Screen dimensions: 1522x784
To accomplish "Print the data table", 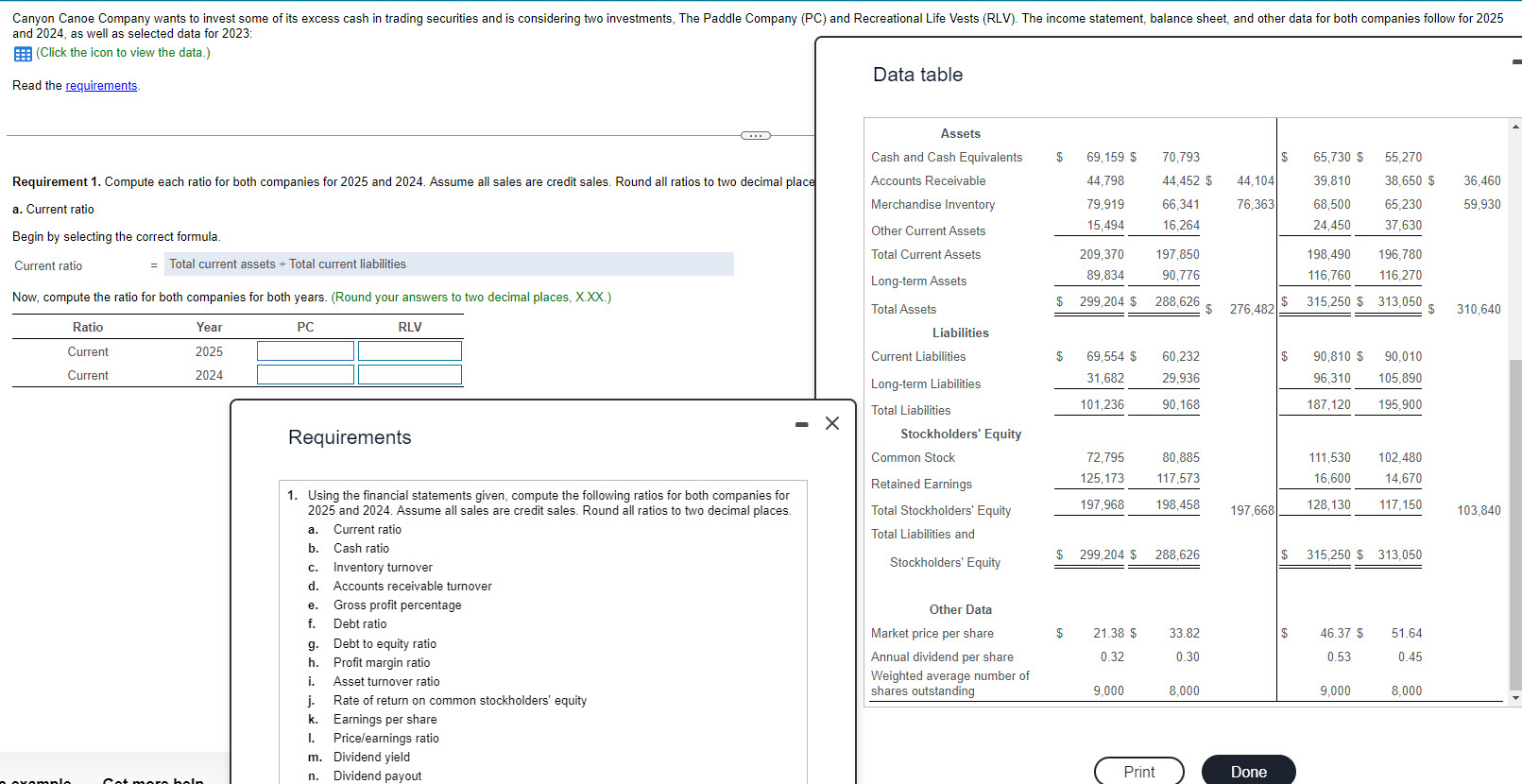I will tap(1139, 772).
